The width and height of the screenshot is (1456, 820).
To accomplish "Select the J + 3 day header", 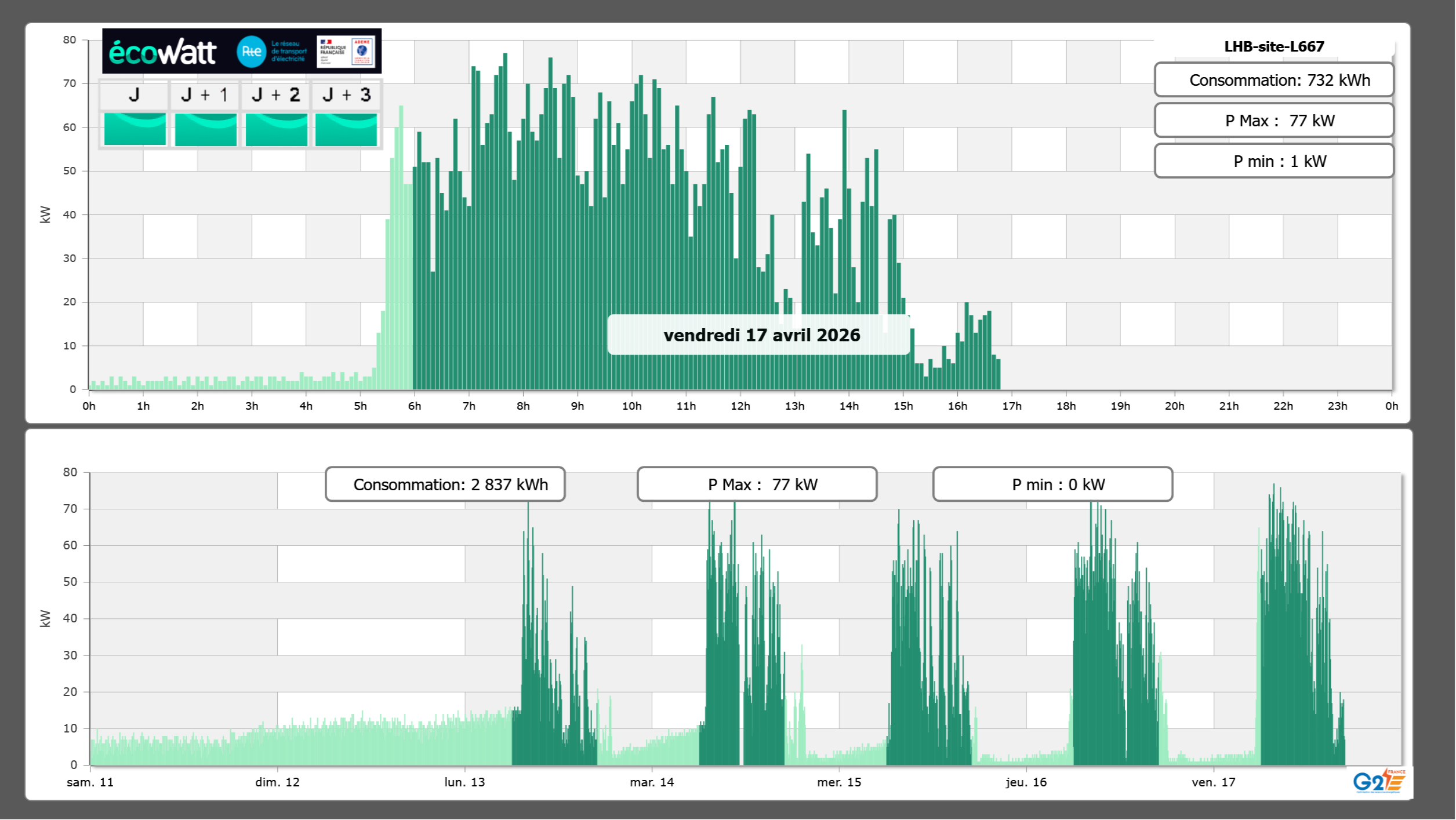I will (346, 95).
